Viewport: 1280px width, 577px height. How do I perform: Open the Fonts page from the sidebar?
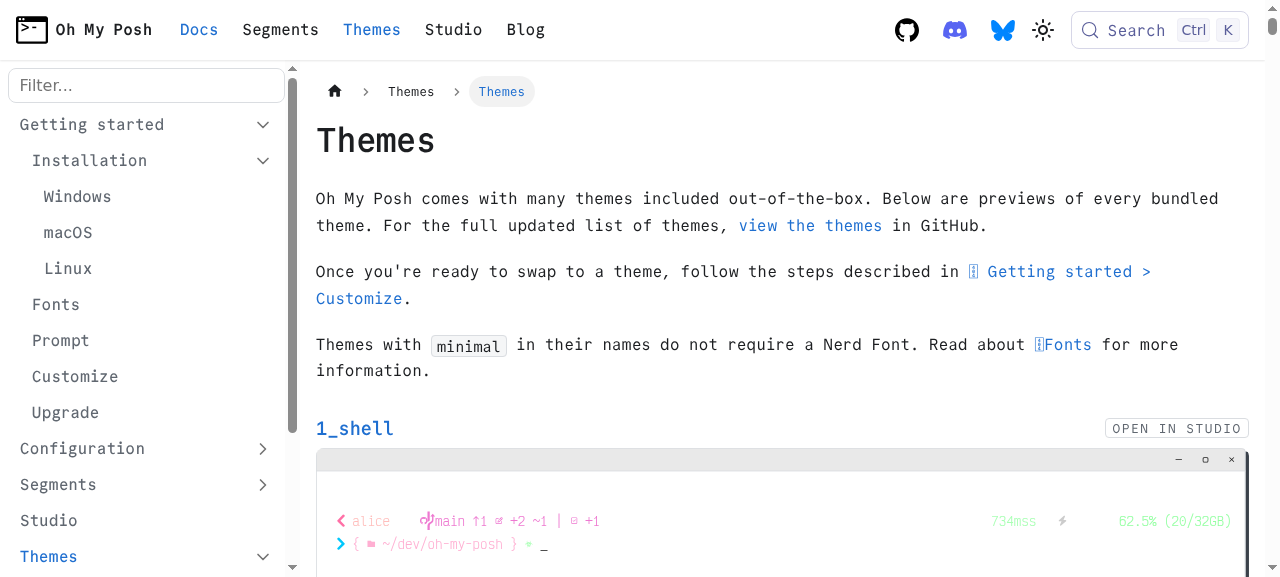tap(56, 305)
